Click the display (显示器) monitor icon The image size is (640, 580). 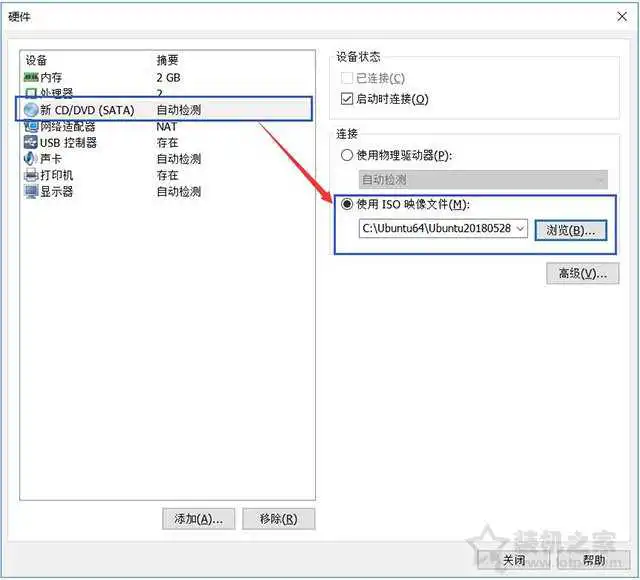(31, 191)
